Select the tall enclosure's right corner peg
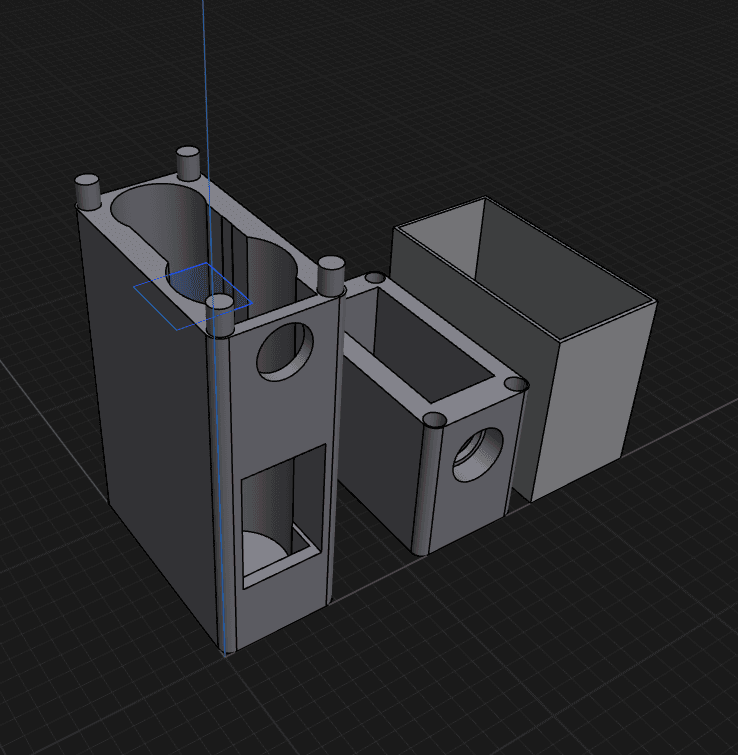Screen dimensions: 738x755 pyautogui.click(x=331, y=275)
